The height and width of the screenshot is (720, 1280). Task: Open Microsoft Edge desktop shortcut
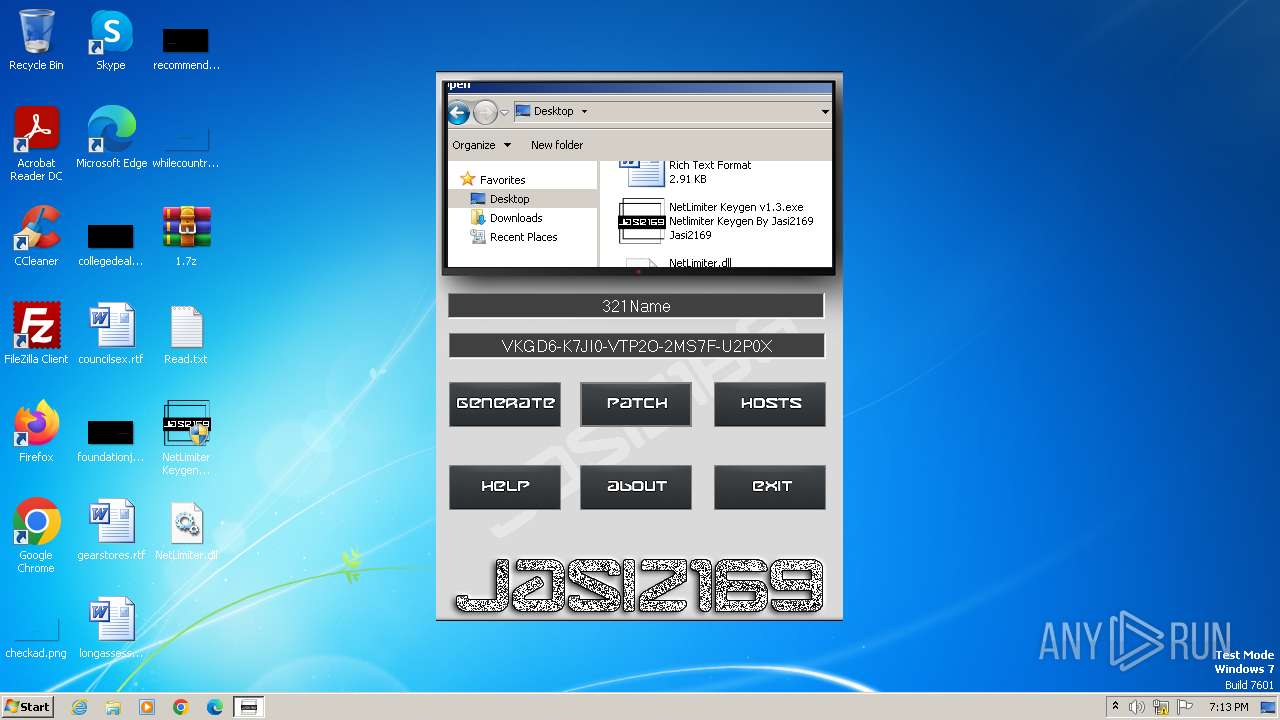tap(111, 137)
